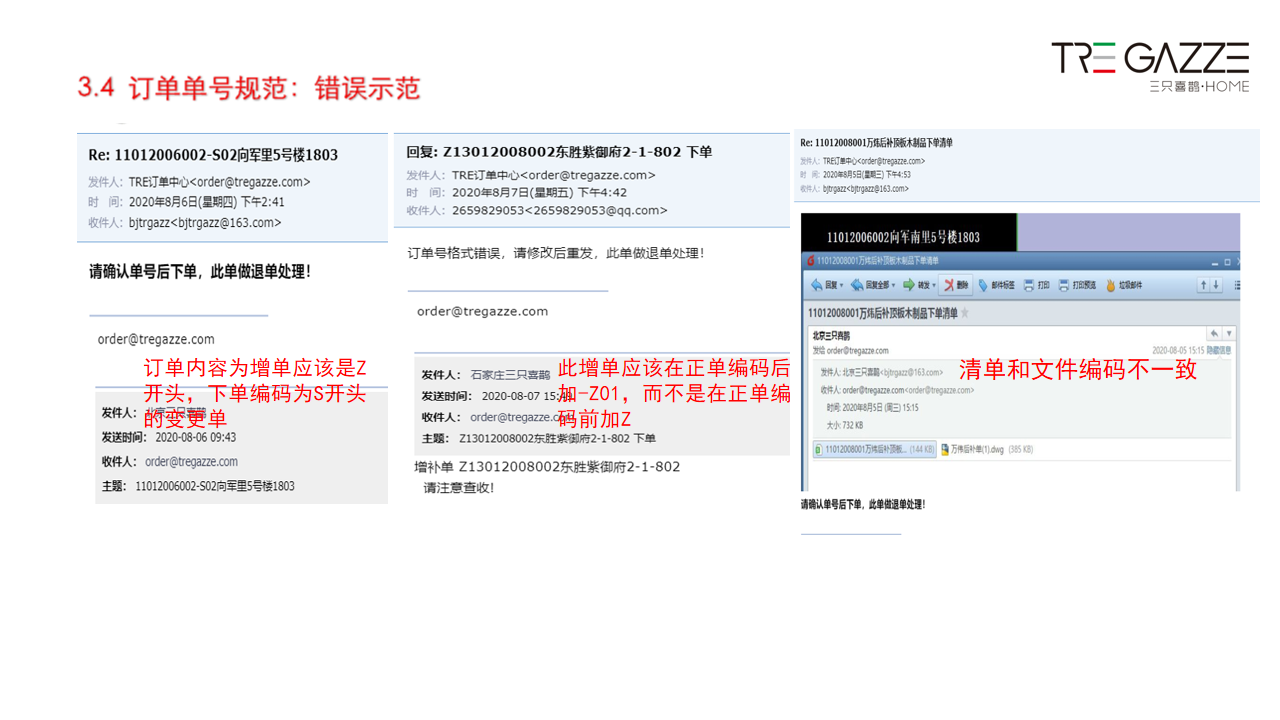Click the Delete (删除) red X icon

coord(949,285)
